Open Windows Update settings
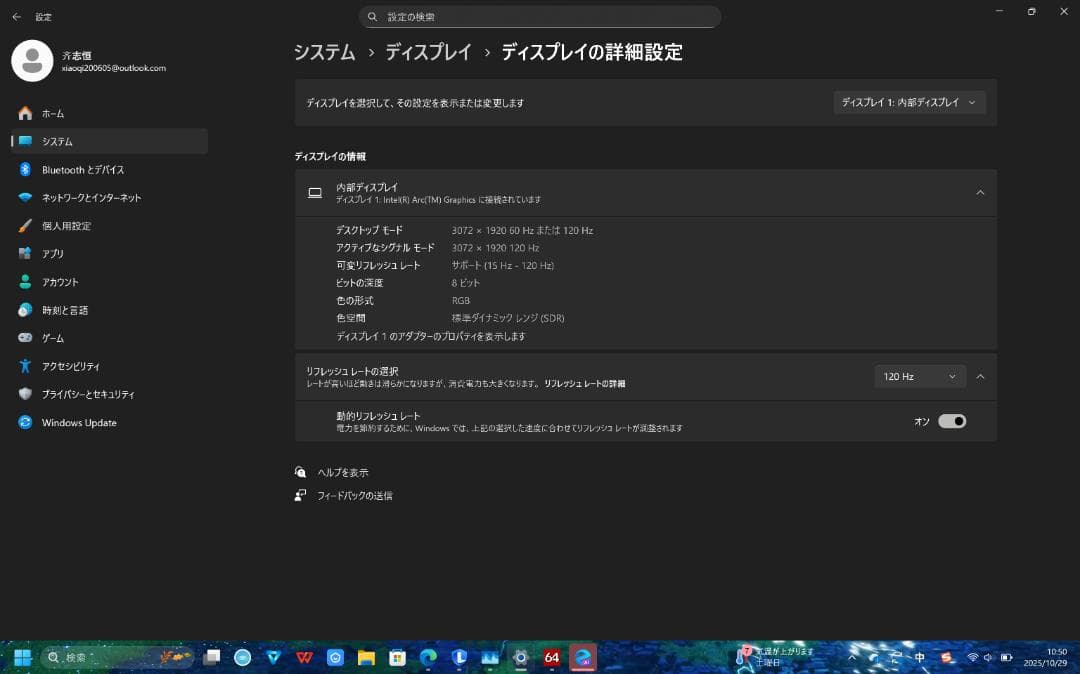1080x674 pixels. tap(77, 422)
